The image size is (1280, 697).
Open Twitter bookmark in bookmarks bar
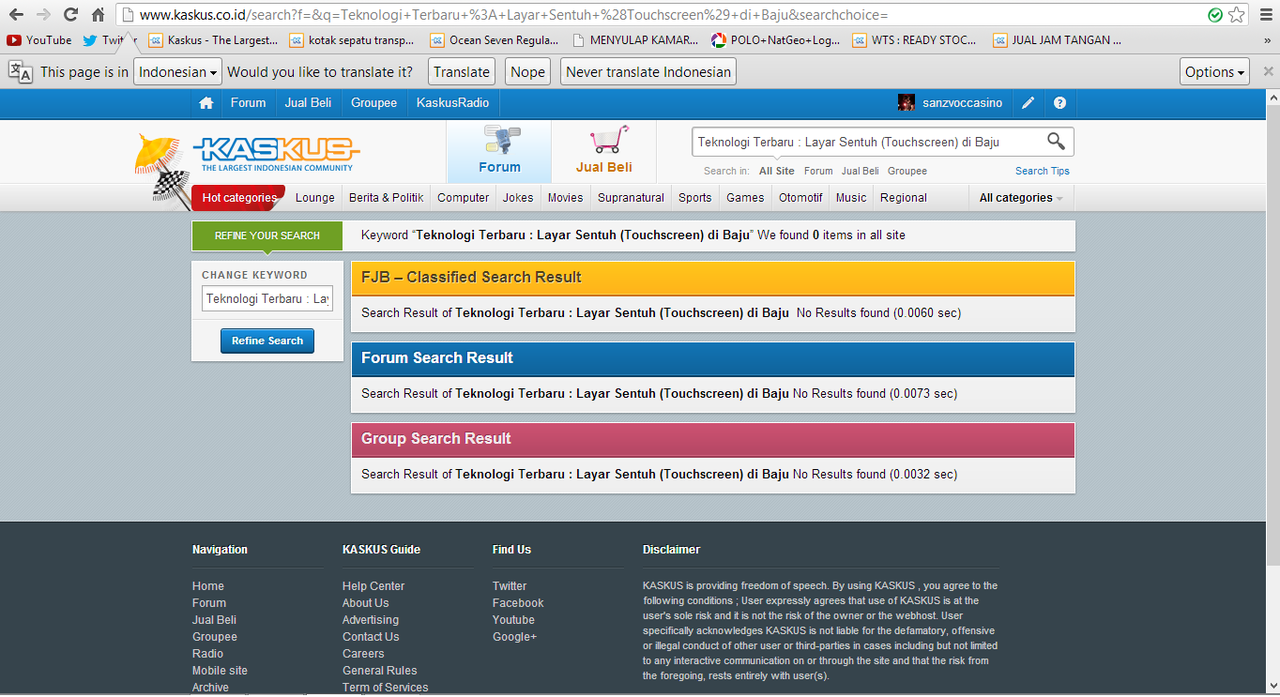(x=109, y=40)
